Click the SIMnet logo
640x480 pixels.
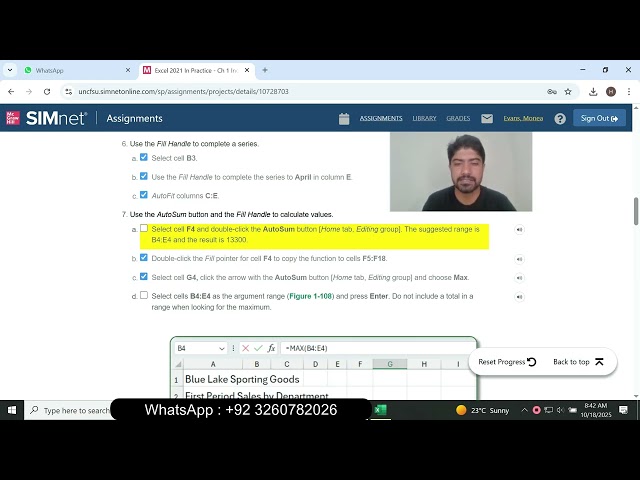point(56,118)
